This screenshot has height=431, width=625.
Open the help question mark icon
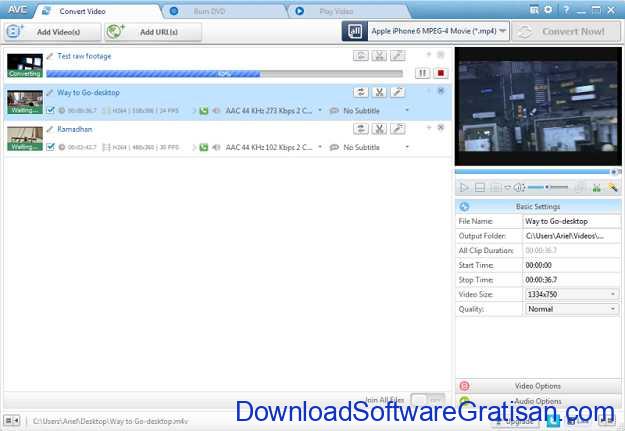566,10
